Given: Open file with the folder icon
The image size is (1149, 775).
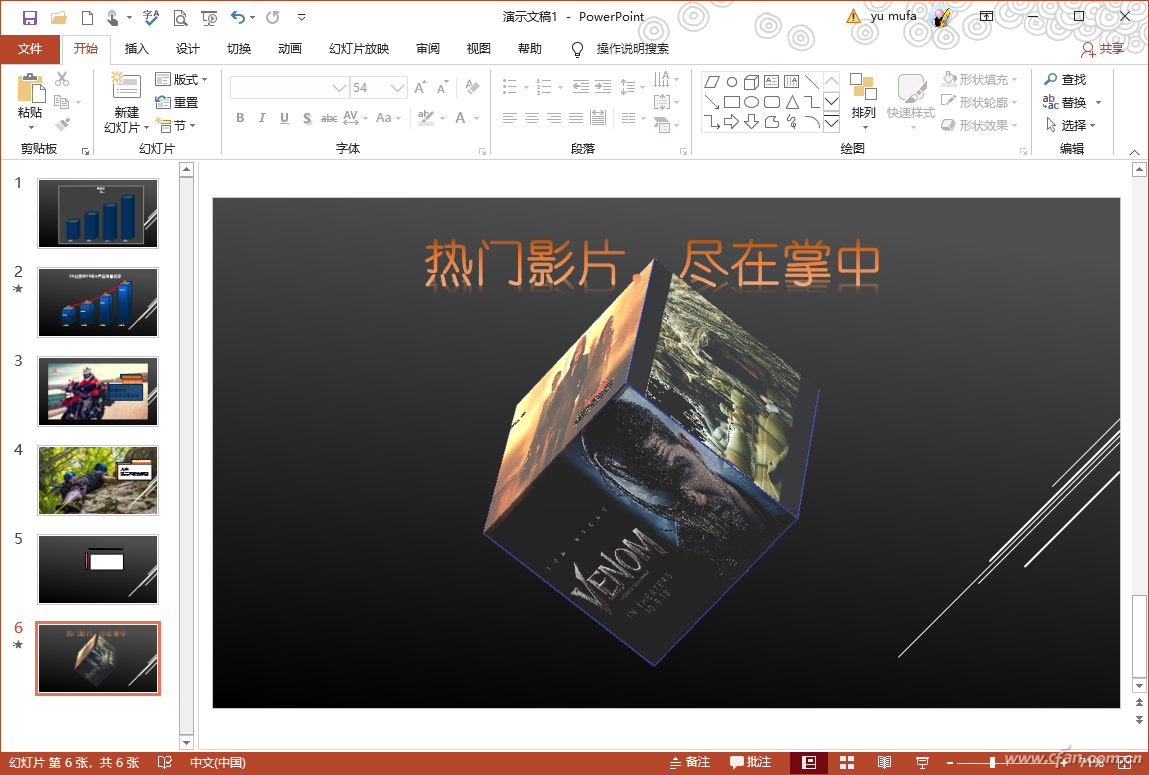Looking at the screenshot, I should click(59, 18).
